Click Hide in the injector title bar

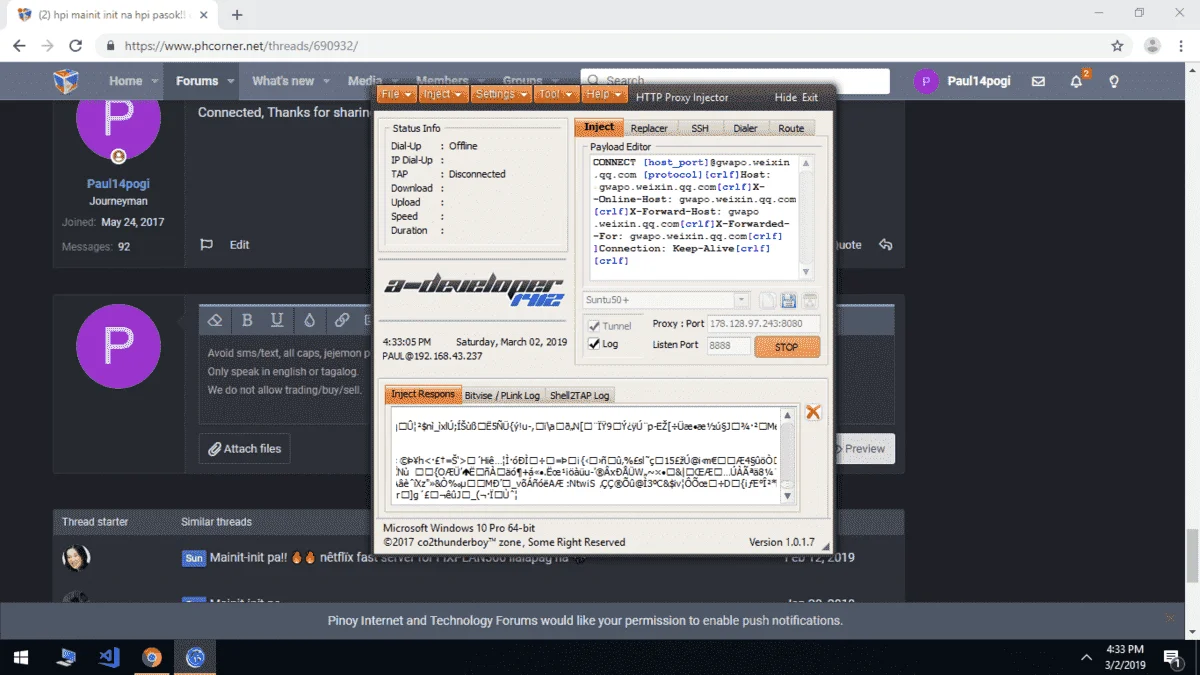click(x=786, y=98)
